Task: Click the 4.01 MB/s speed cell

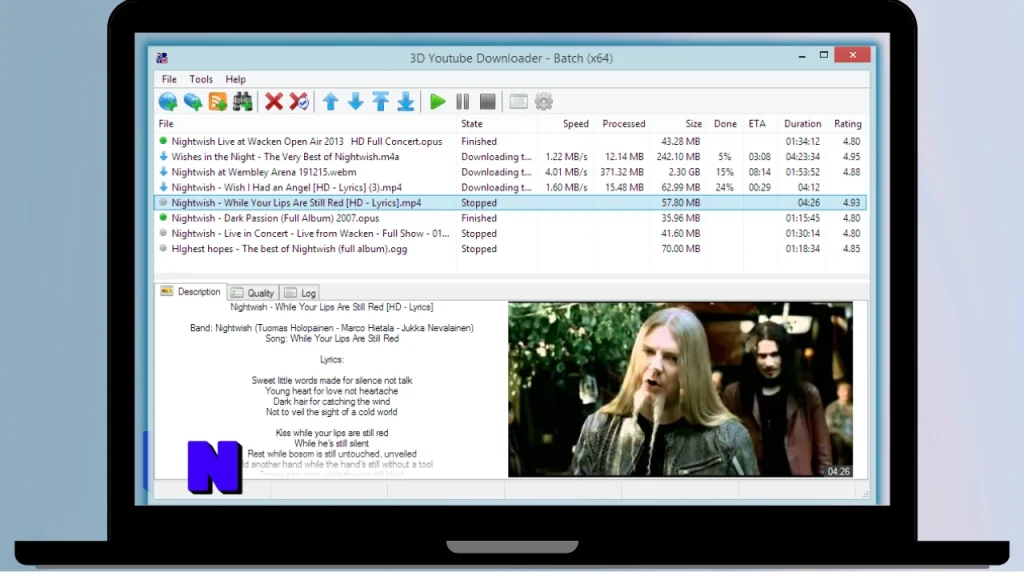Action: pos(566,172)
